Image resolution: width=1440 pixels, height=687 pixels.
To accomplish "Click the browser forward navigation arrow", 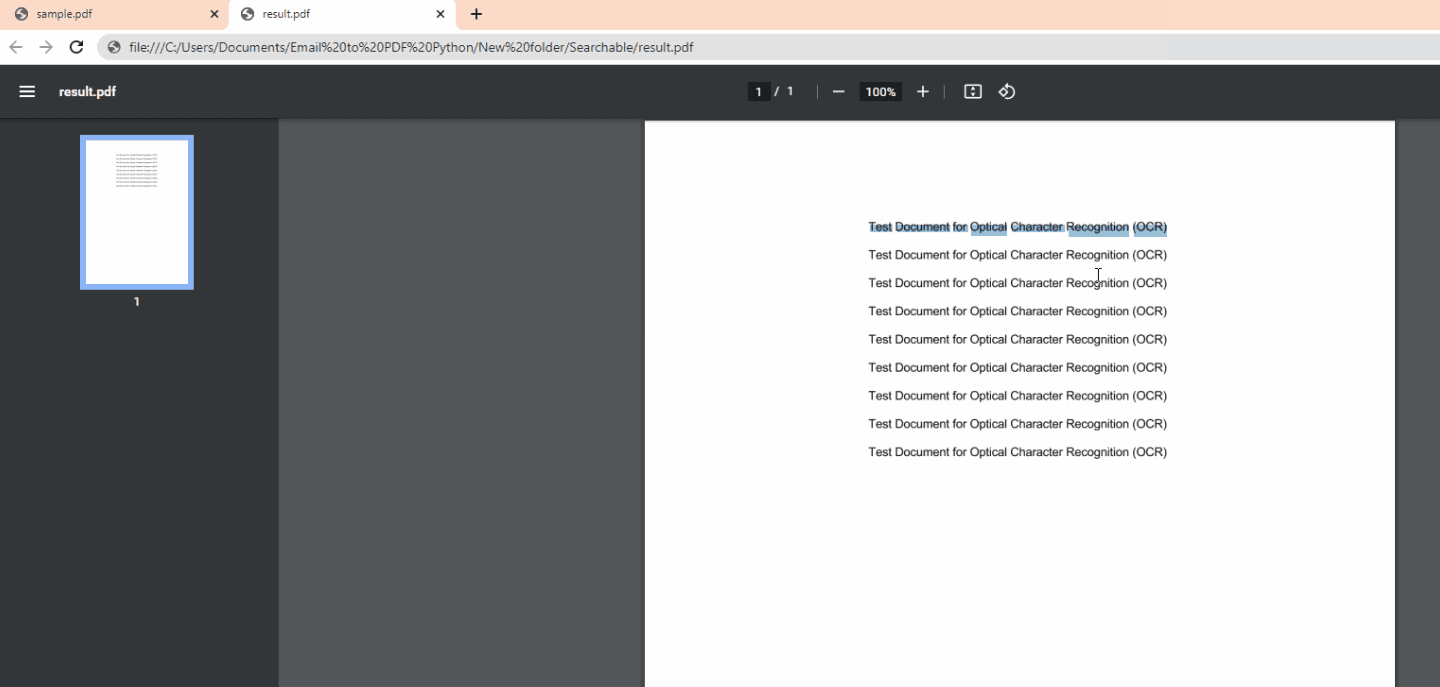I will pos(46,46).
